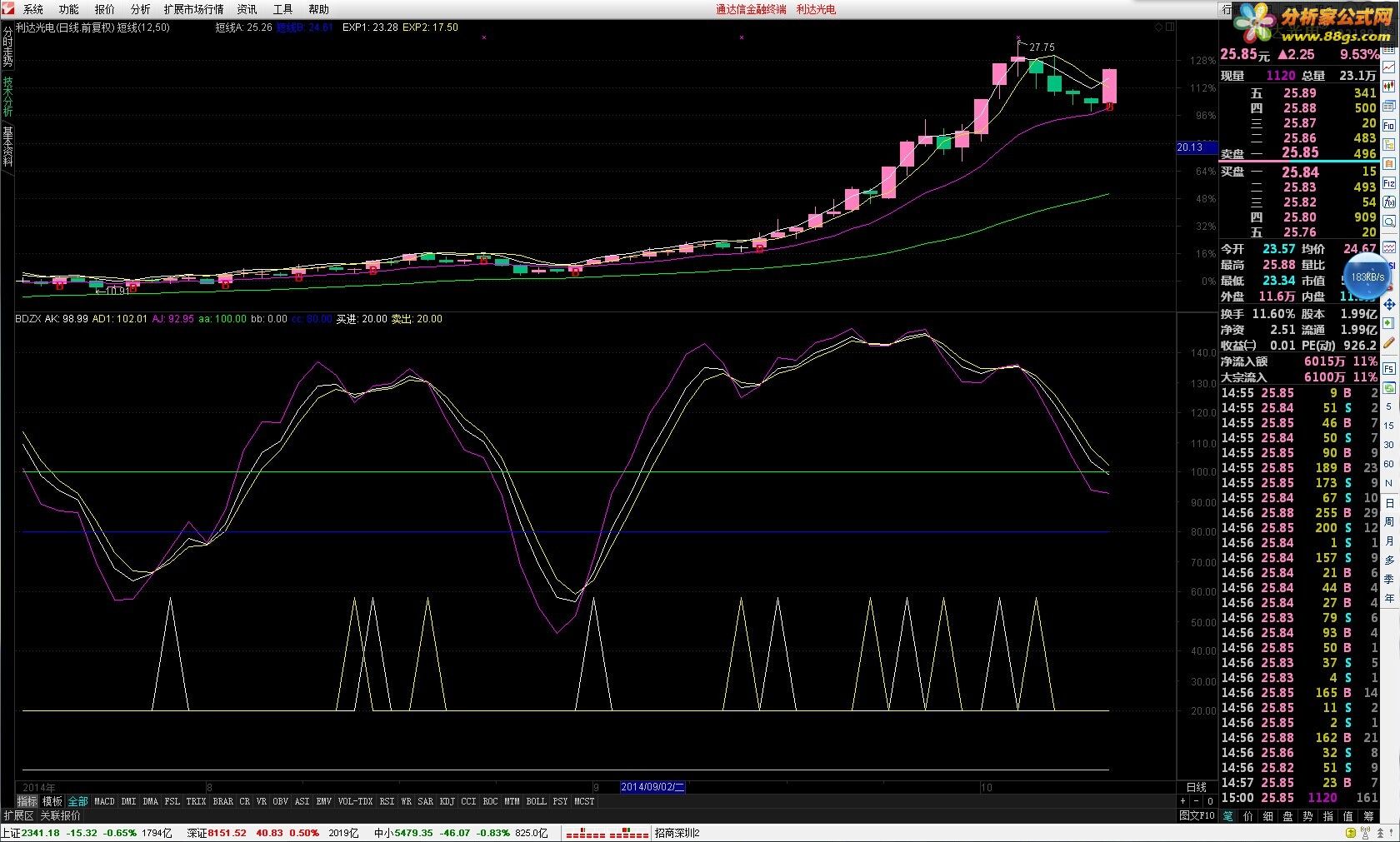Viewport: 1400px width, 842px height.
Task: Select the 60 minute period button
Action: click(1389, 464)
